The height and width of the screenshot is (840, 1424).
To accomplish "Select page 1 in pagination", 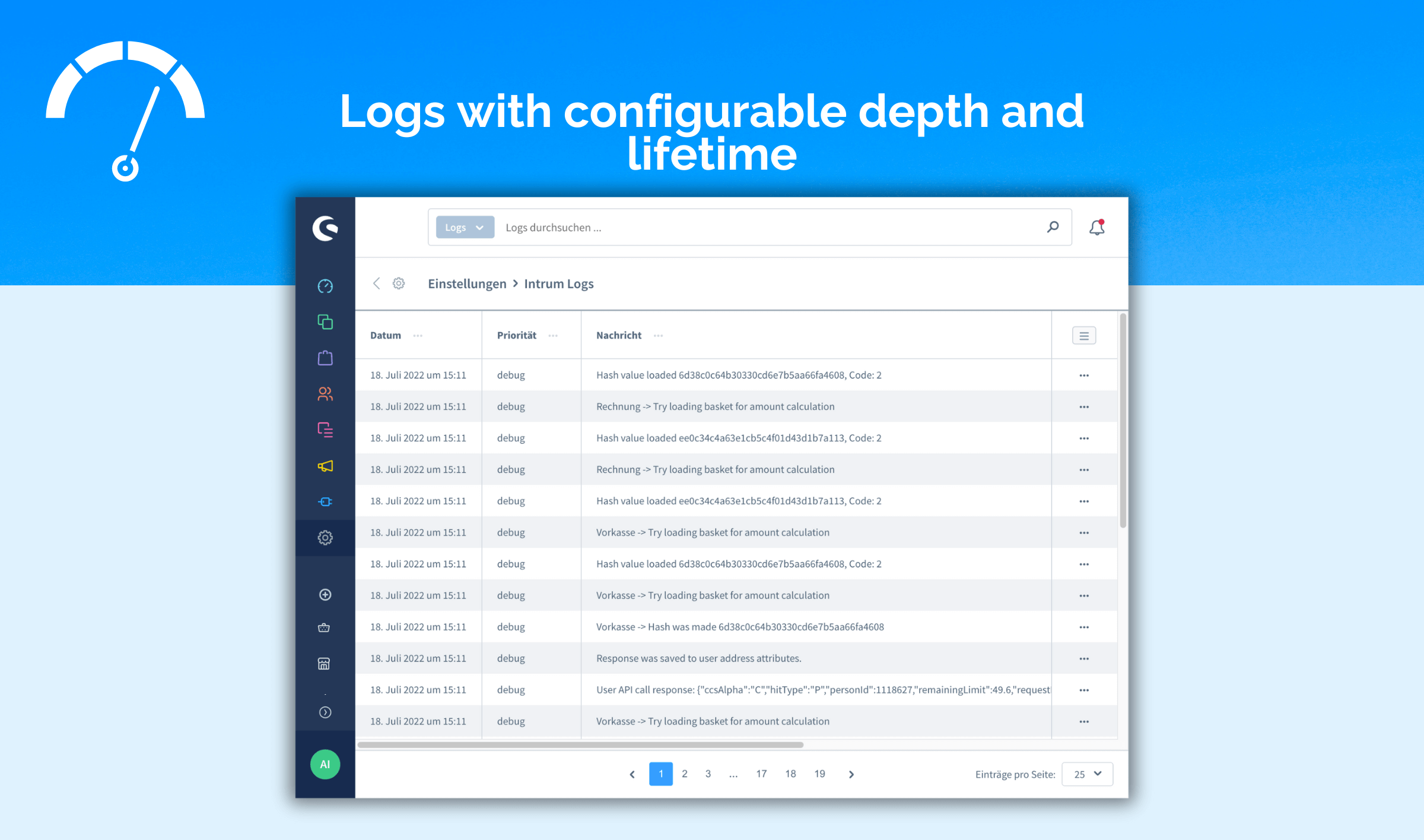I will click(x=661, y=774).
